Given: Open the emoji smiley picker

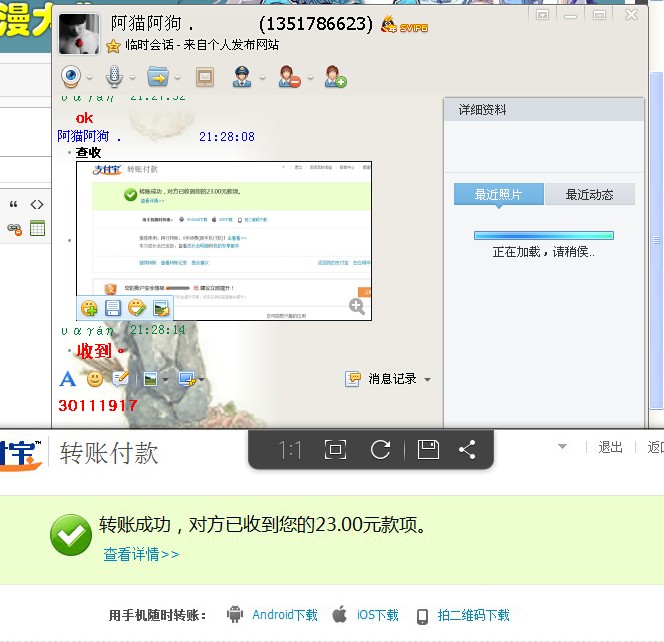Looking at the screenshot, I should click(95, 379).
